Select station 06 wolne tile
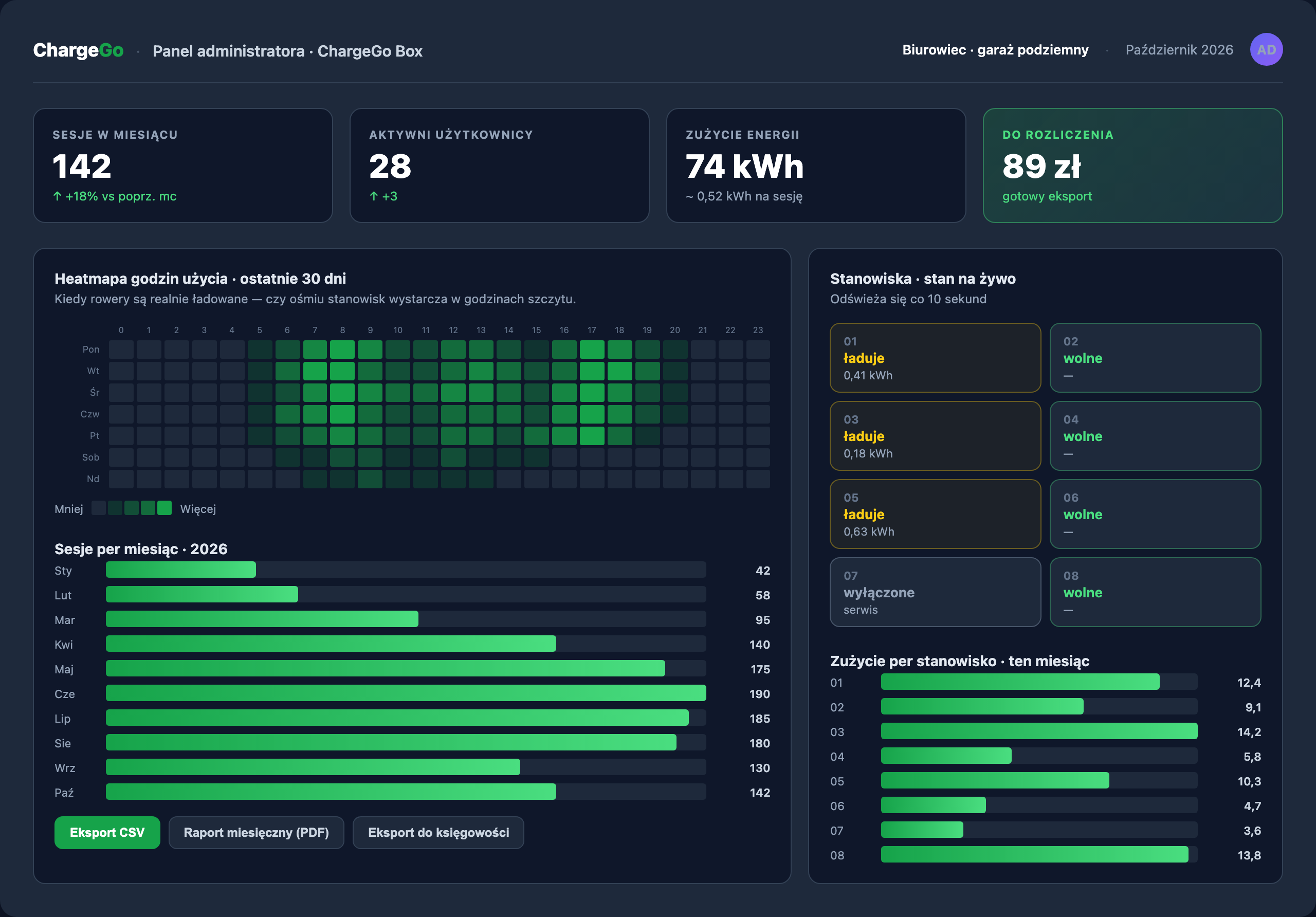The height and width of the screenshot is (917, 1316). [1155, 513]
